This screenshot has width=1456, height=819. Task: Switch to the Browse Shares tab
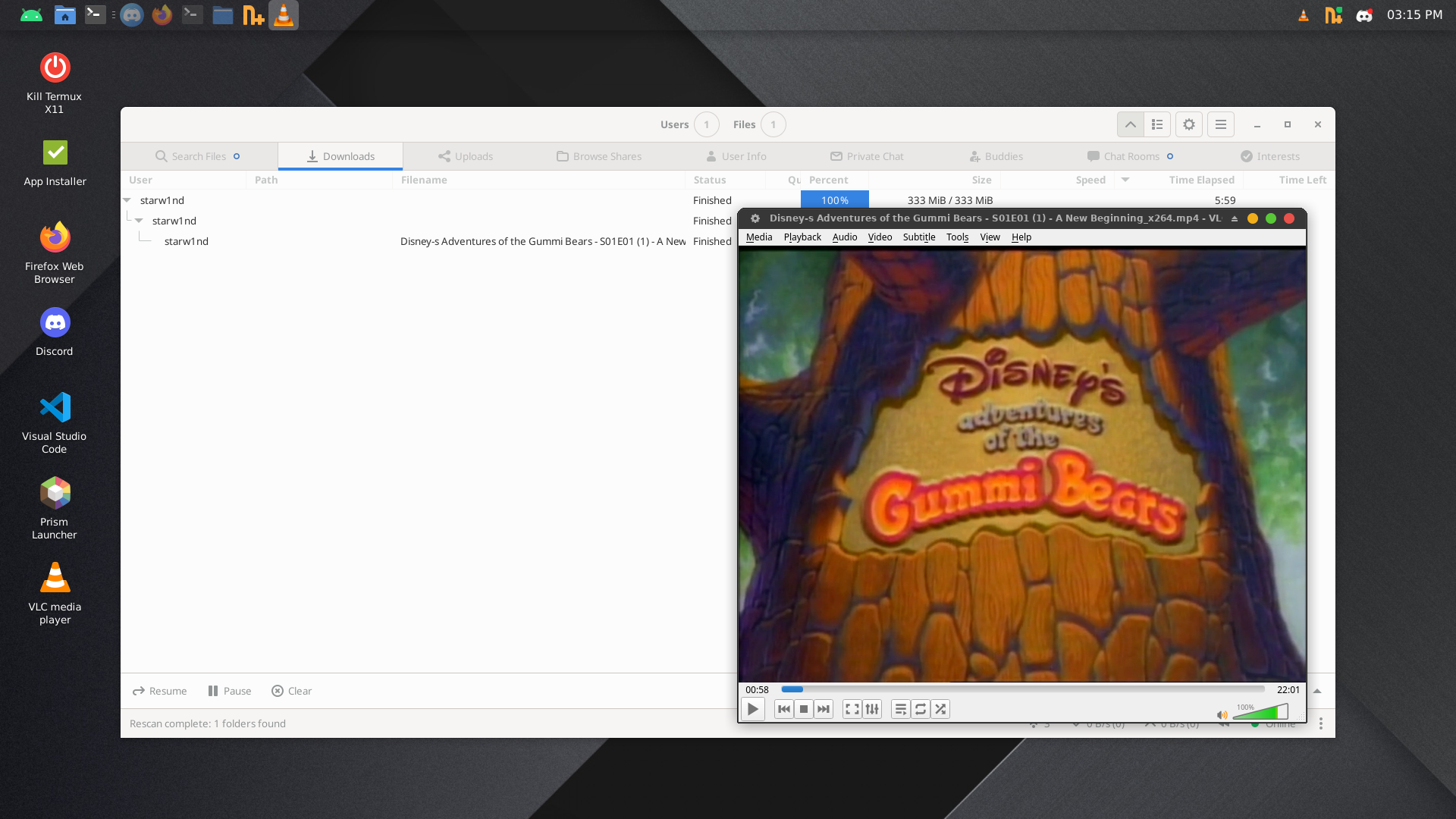598,156
